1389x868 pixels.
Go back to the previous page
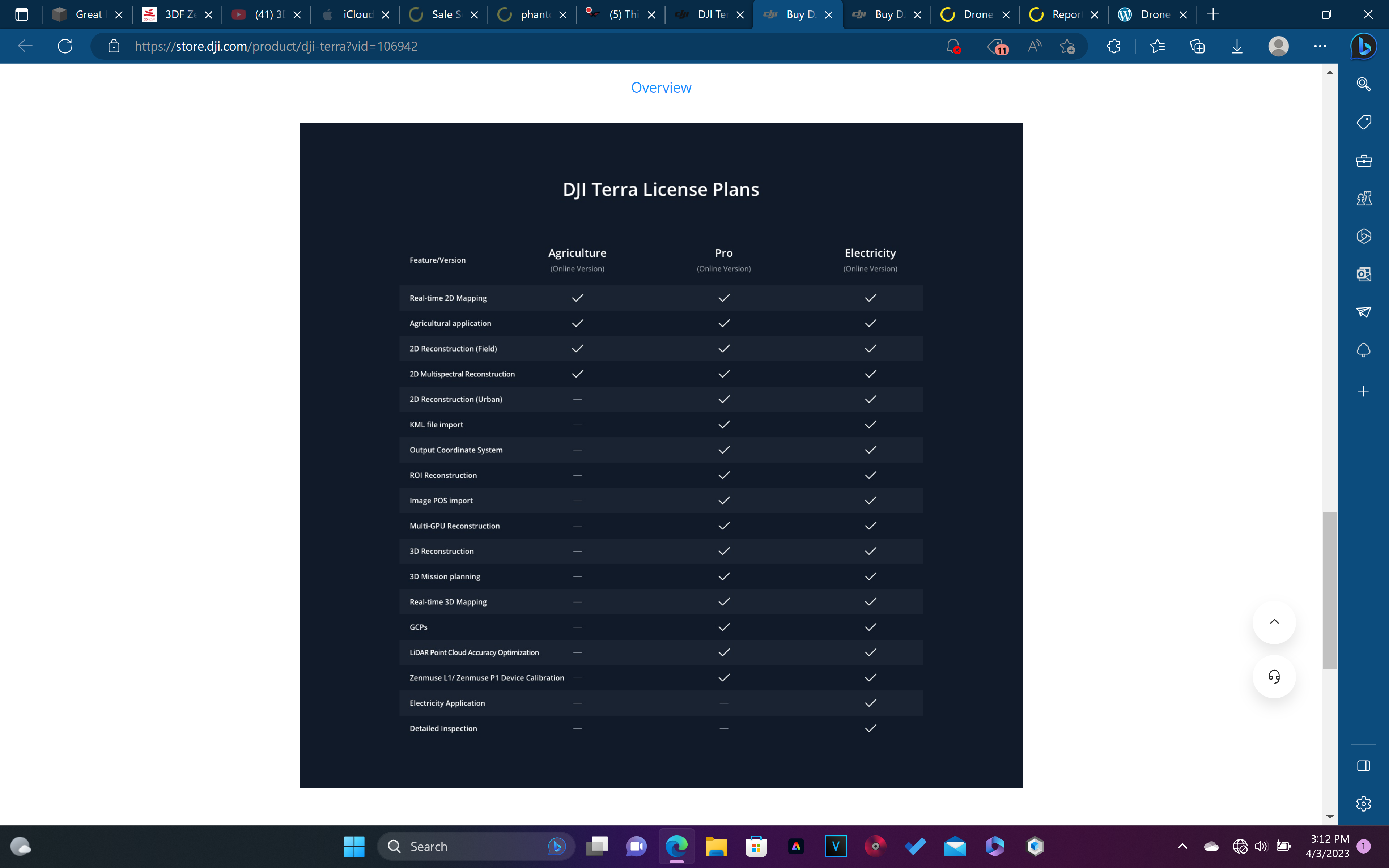click(25, 46)
